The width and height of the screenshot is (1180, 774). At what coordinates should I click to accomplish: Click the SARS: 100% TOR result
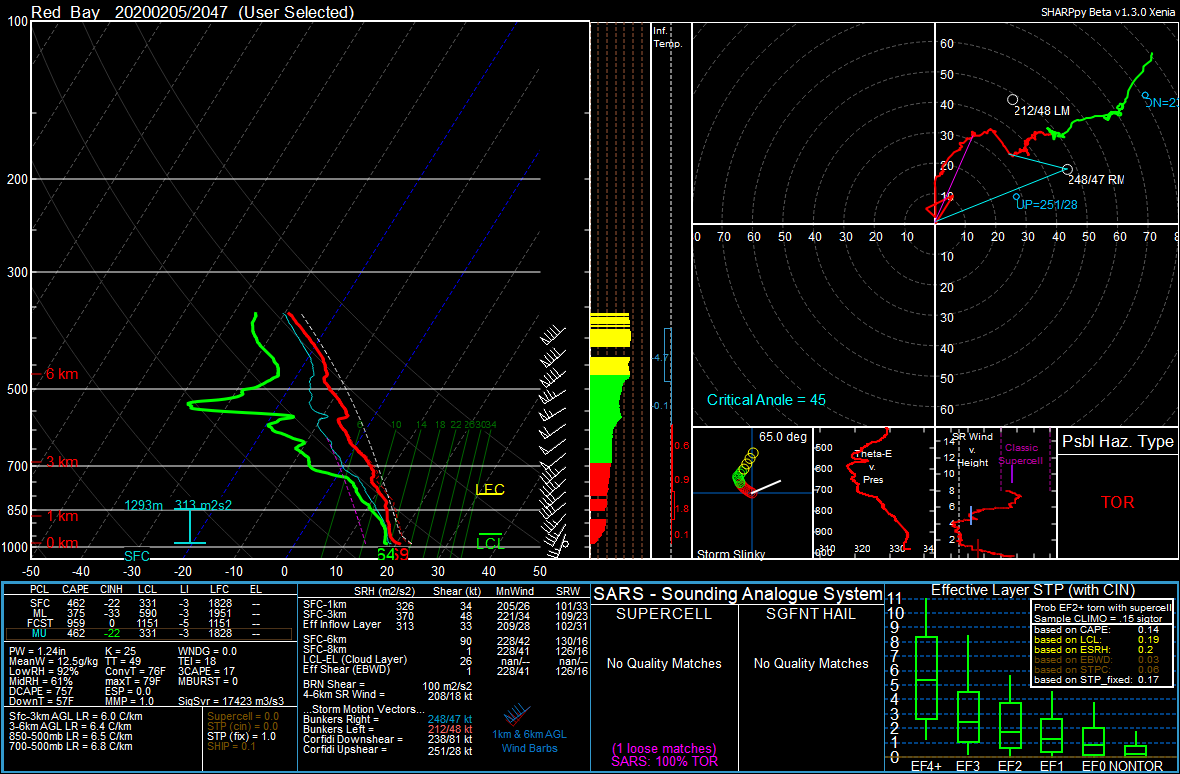pos(665,761)
